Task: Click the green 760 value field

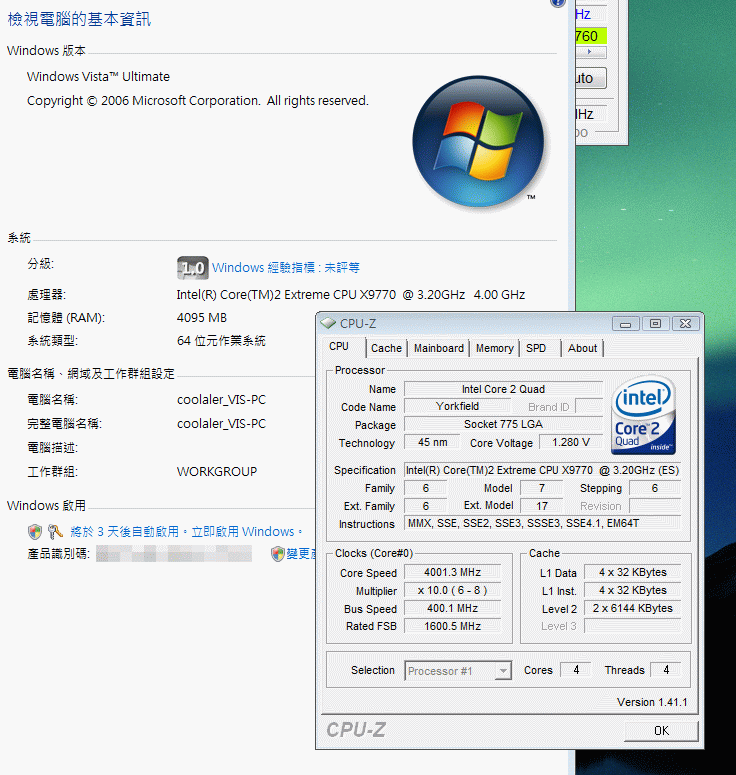Action: click(591, 36)
